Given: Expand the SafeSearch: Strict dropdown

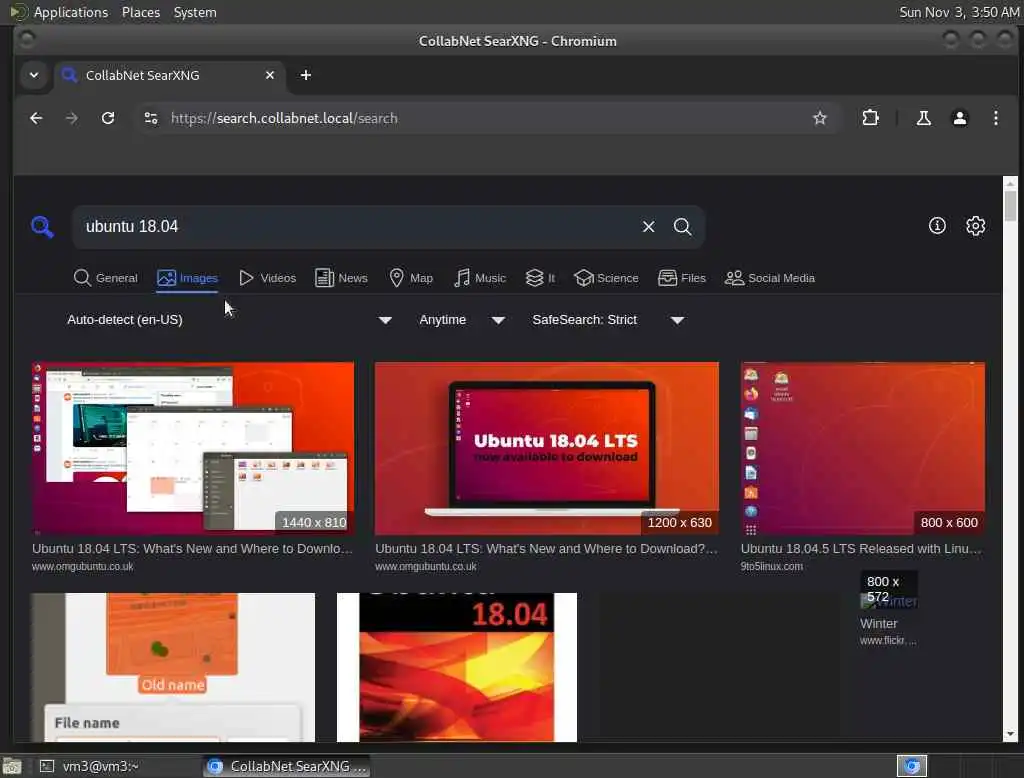Looking at the screenshot, I should [608, 320].
